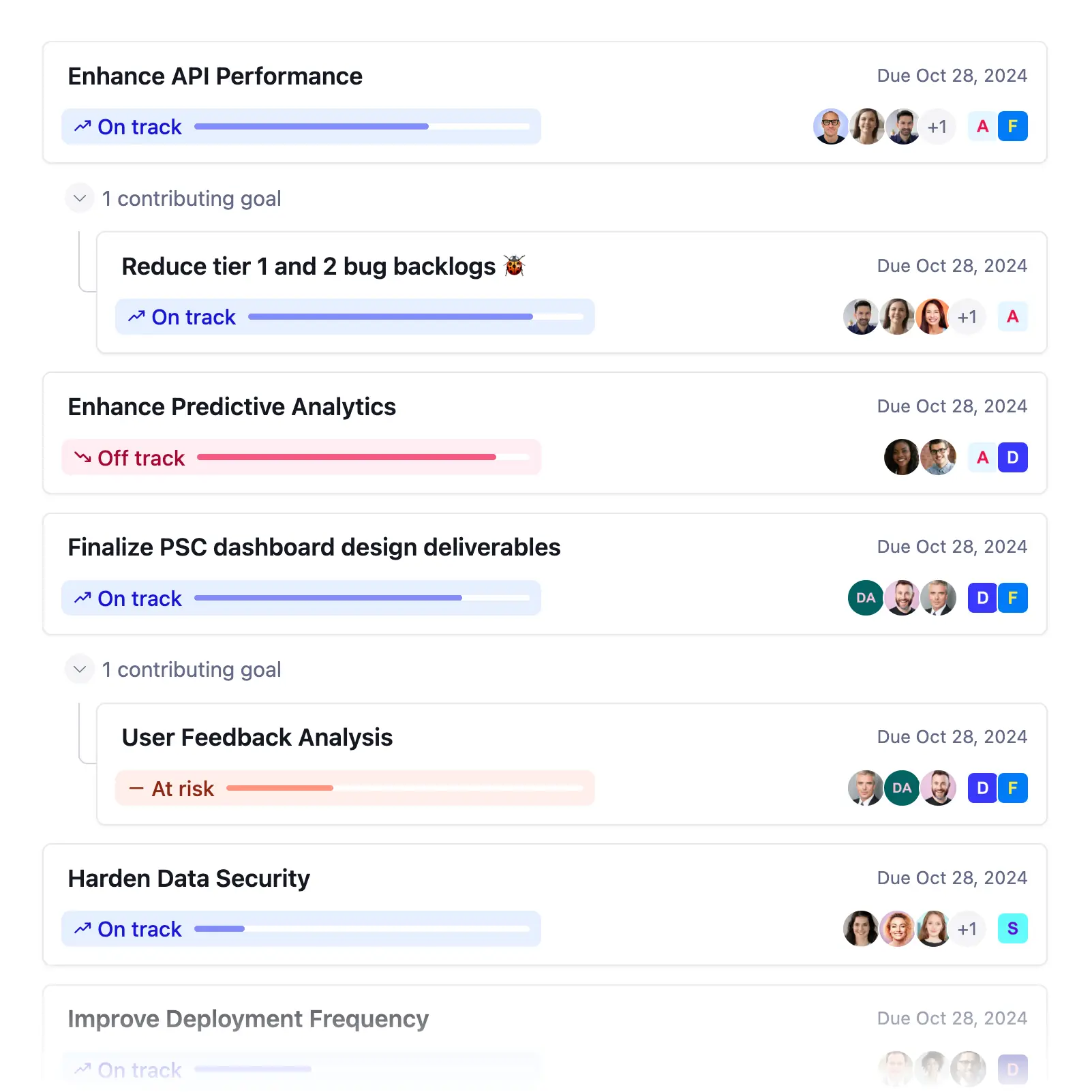Viewport: 1092px width, 1092px height.
Task: Click the progress bar on Finalize PSC dashboard goal
Action: coord(361,598)
